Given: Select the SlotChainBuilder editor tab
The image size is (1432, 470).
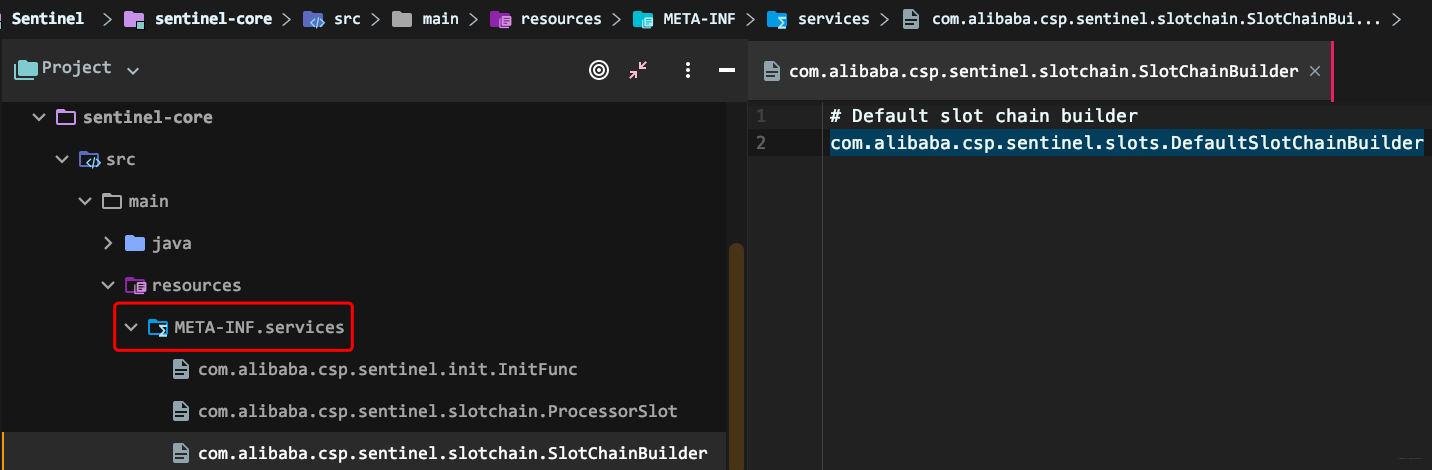Looking at the screenshot, I should point(1041,71).
